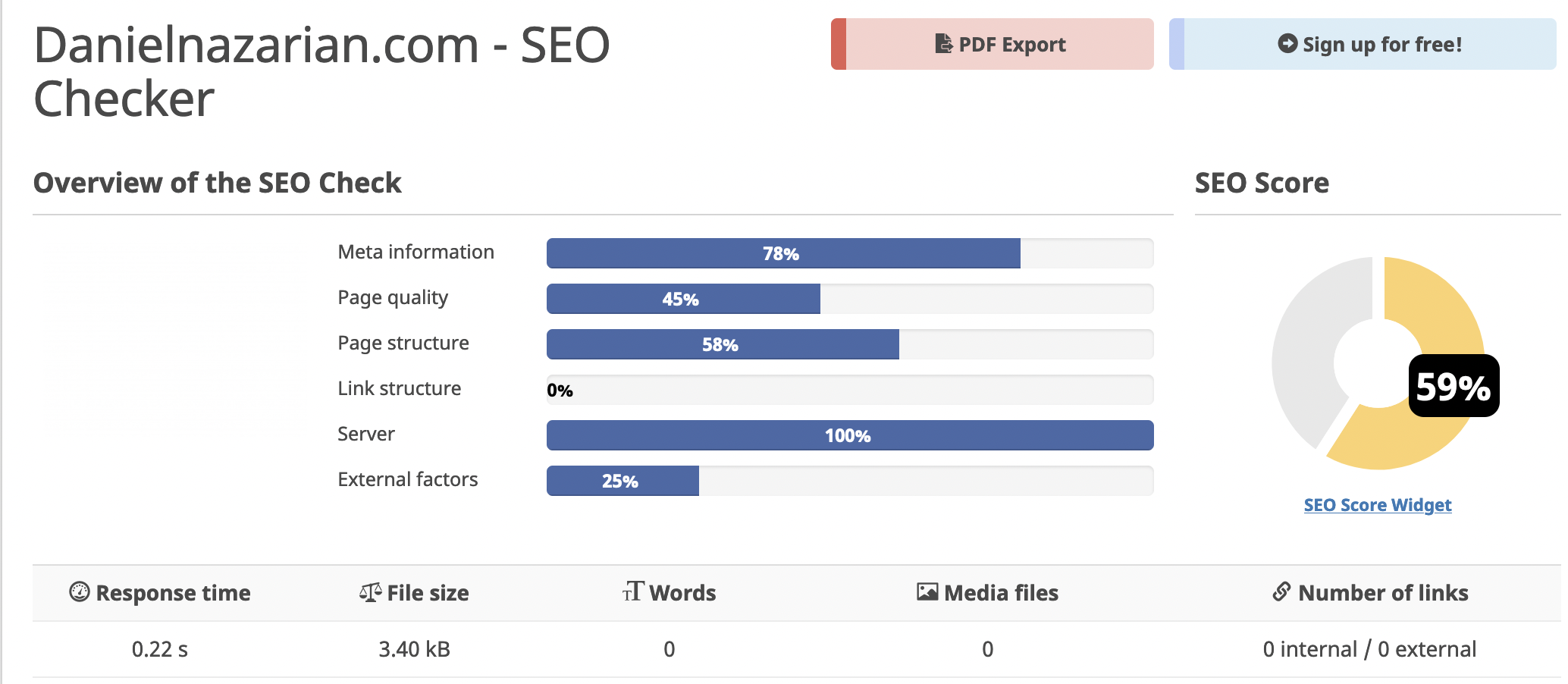Click the Link structure 0% bar
The image size is (1568, 684).
pyautogui.click(x=849, y=390)
